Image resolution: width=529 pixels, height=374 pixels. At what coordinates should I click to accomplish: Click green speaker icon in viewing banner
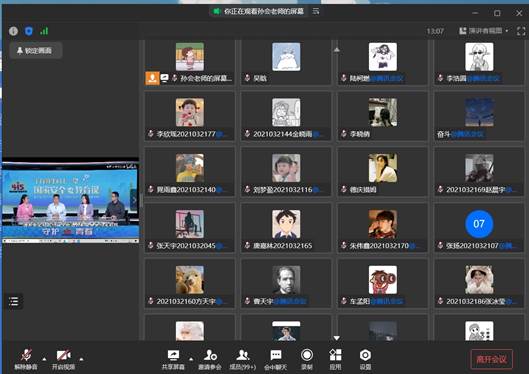tap(216, 11)
